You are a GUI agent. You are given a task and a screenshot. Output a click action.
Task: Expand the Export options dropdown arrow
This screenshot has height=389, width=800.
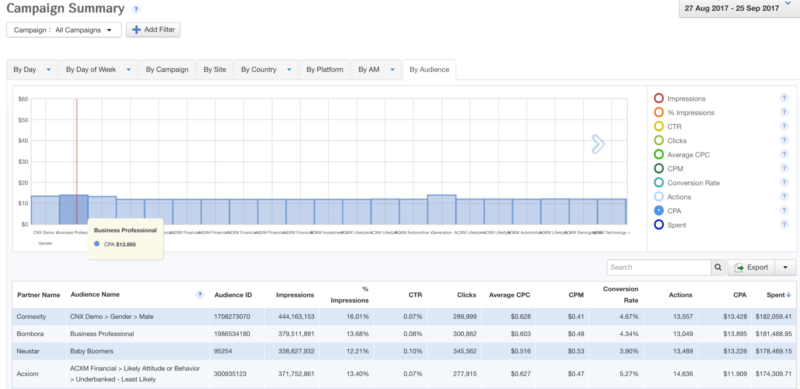[x=785, y=268]
